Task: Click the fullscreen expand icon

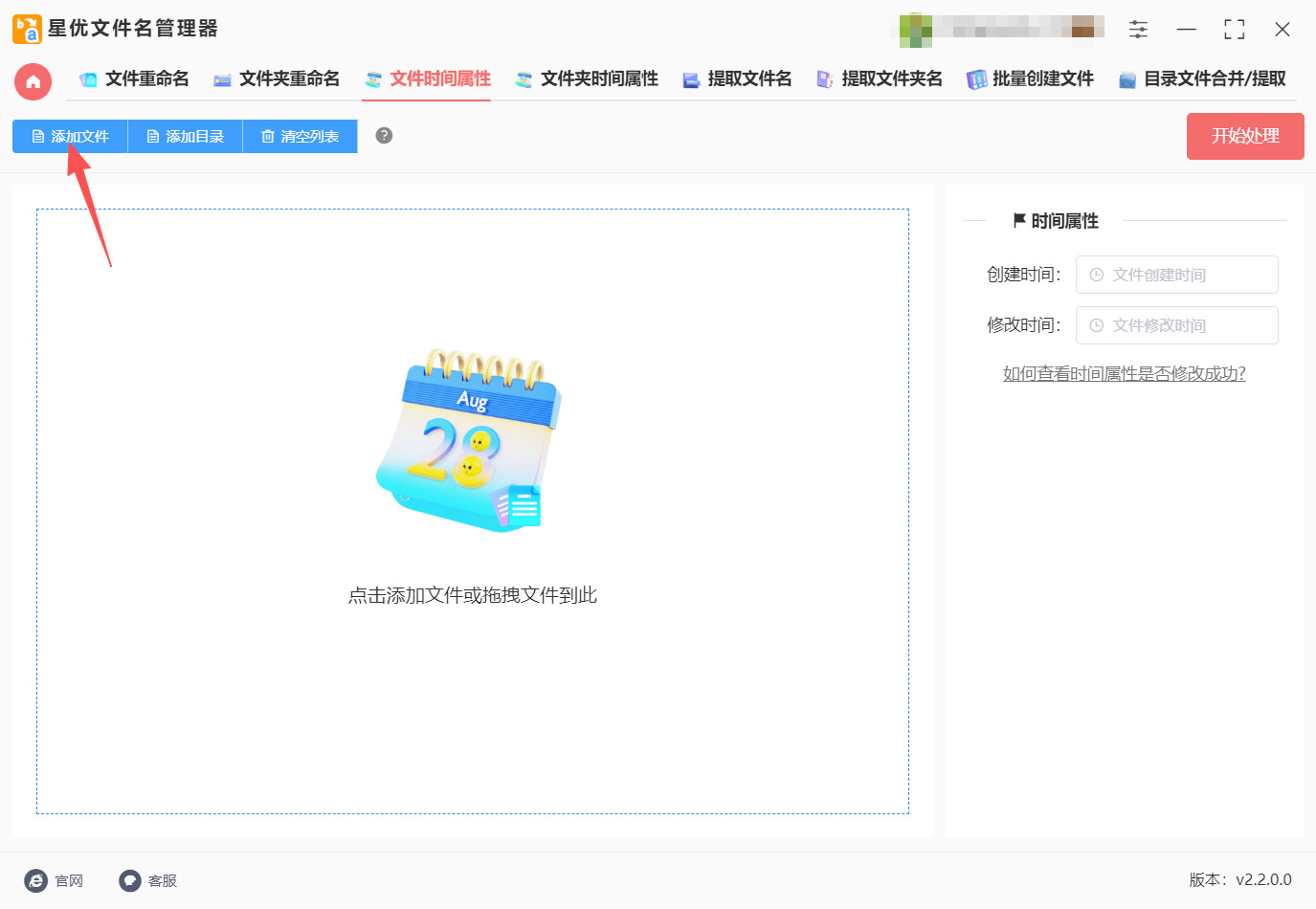Action: 1234,29
